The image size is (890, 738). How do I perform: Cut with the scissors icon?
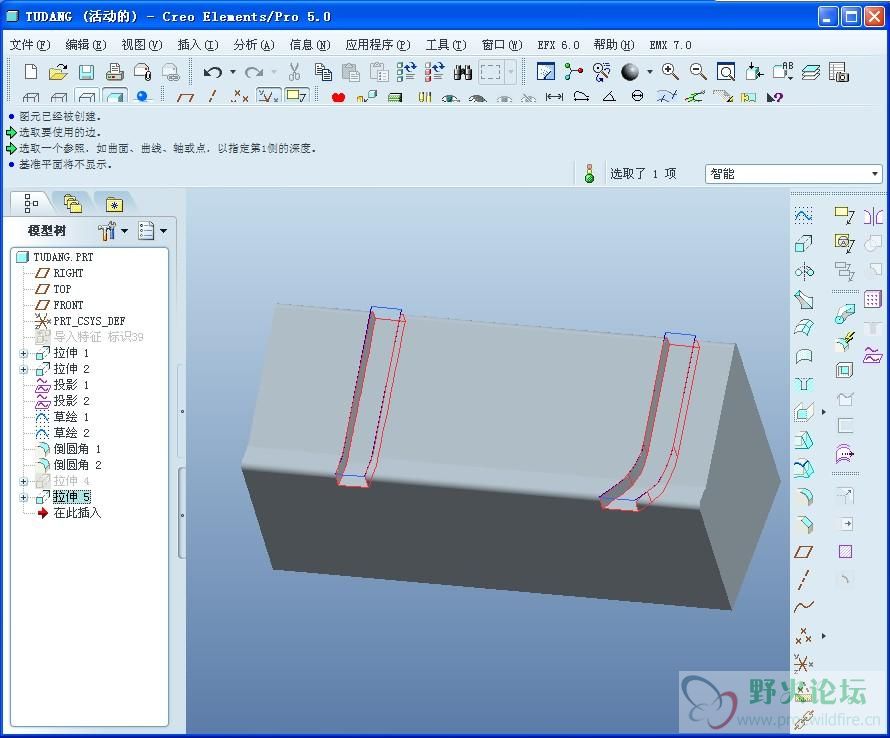pyautogui.click(x=294, y=72)
